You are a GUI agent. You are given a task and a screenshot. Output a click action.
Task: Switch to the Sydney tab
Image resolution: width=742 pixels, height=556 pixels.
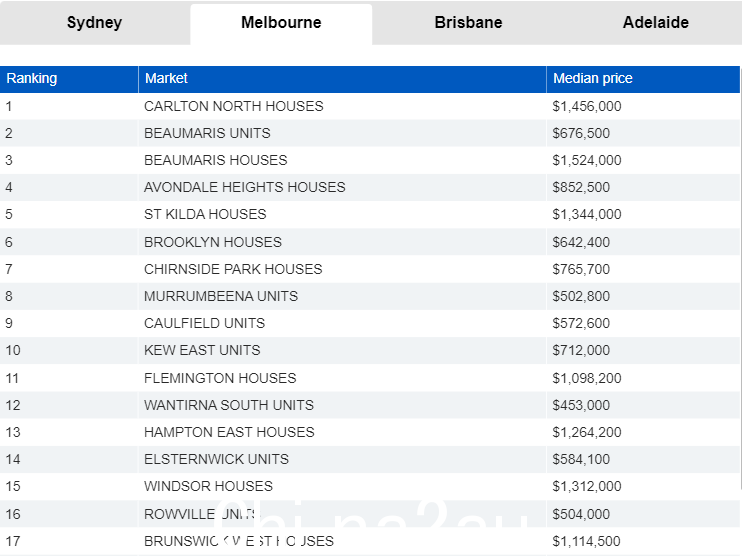point(95,23)
